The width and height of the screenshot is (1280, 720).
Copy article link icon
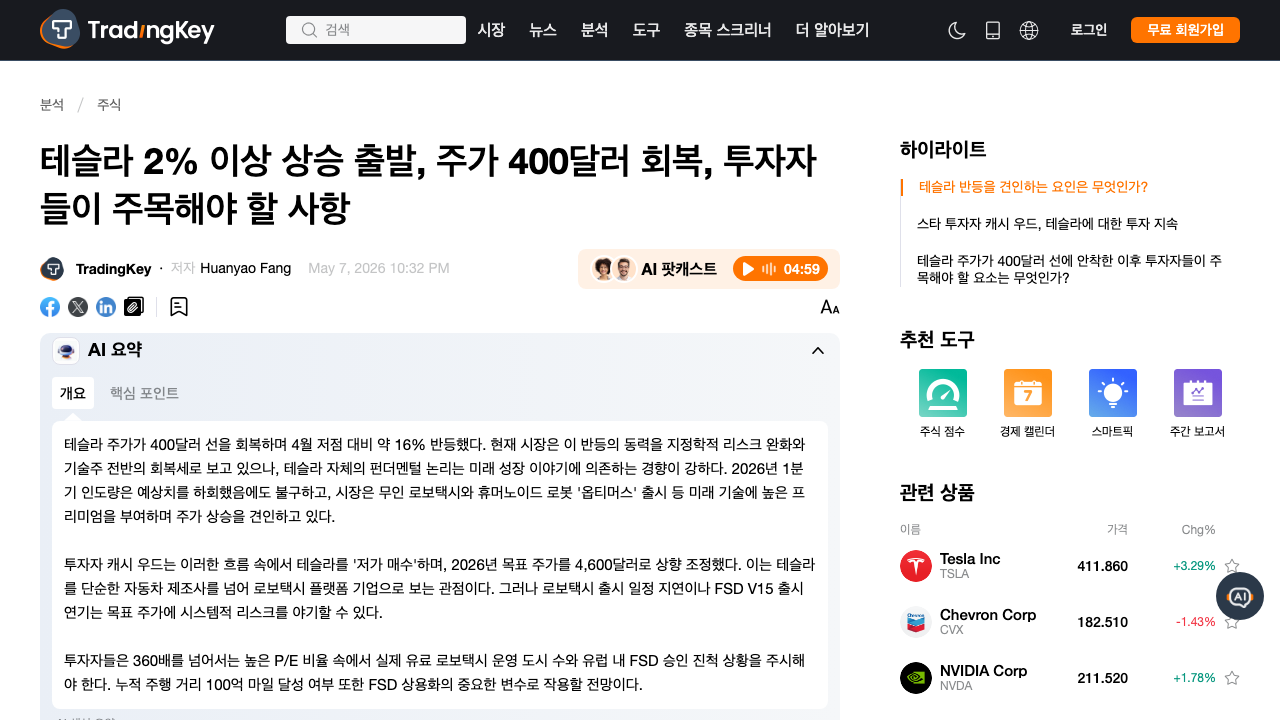coord(134,307)
